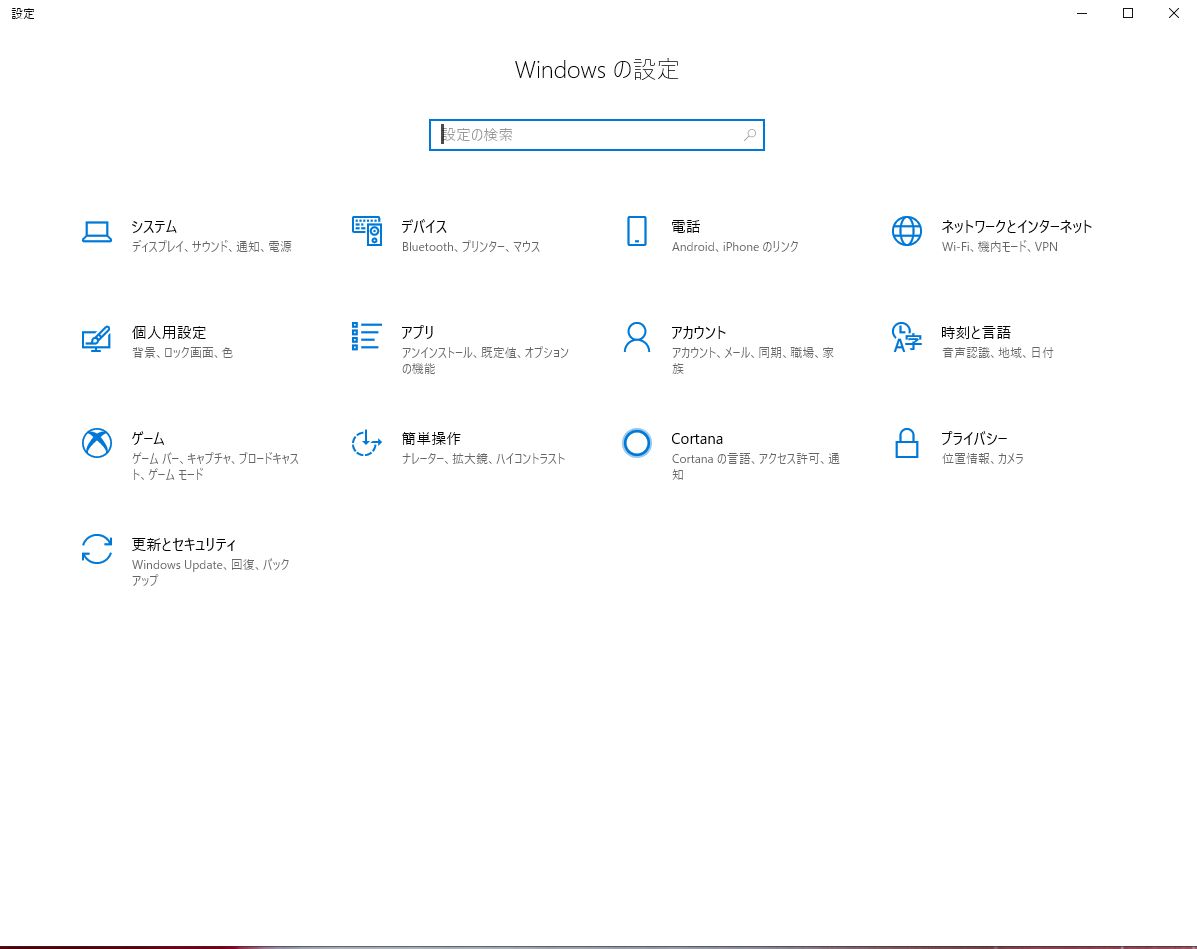Minimize the Settings window
Screen dimensions: 1197x949
click(x=1082, y=13)
